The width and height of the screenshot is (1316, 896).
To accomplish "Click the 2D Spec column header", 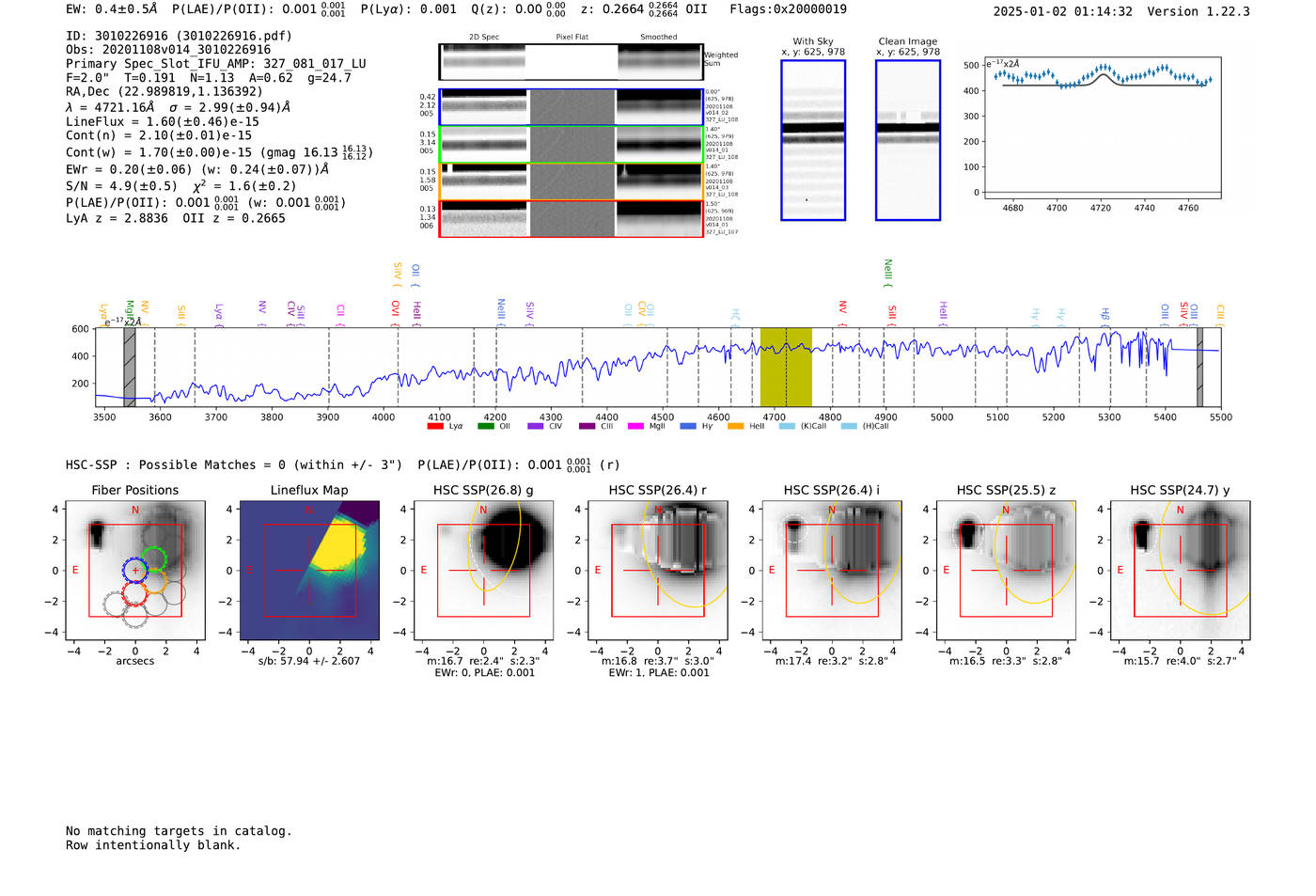I will [x=484, y=38].
